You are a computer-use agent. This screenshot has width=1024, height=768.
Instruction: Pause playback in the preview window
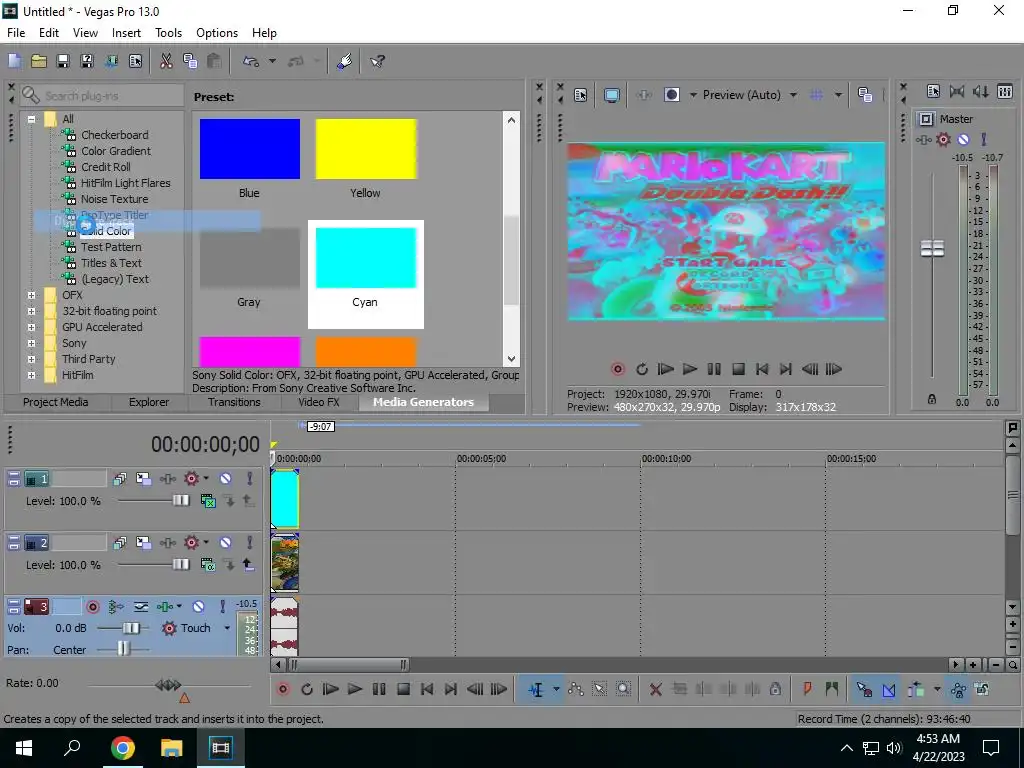(x=714, y=369)
